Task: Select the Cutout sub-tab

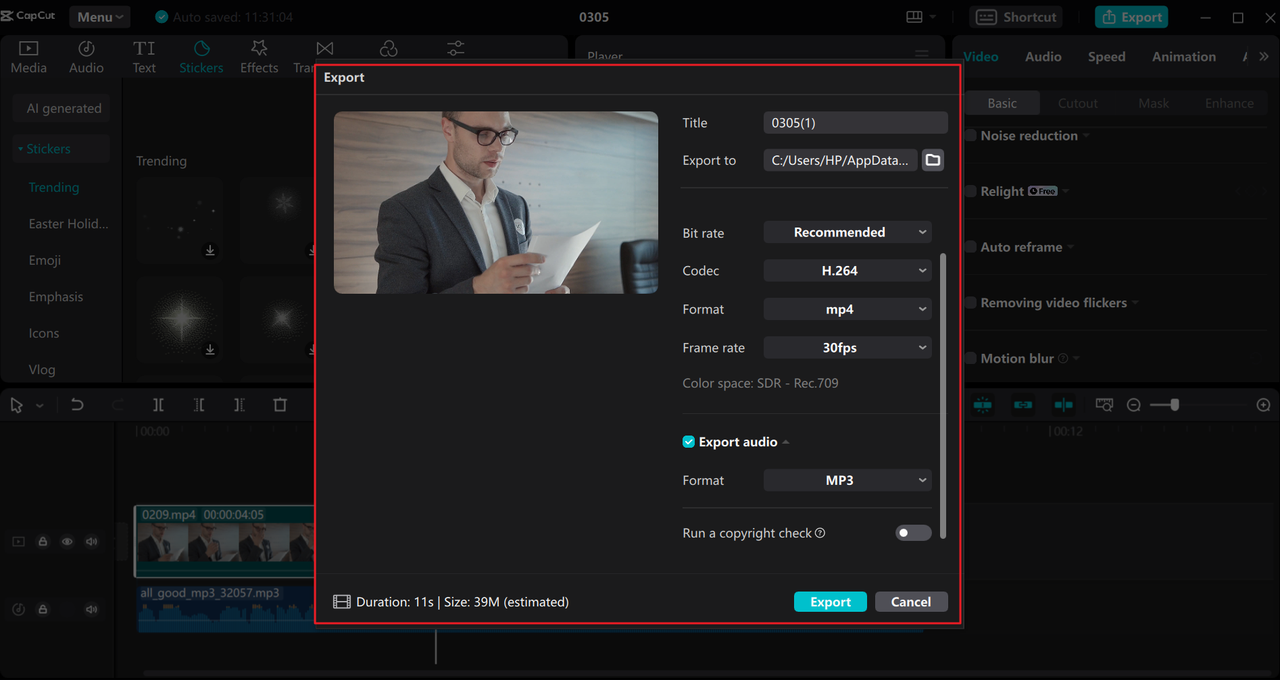Action: click(x=1078, y=103)
